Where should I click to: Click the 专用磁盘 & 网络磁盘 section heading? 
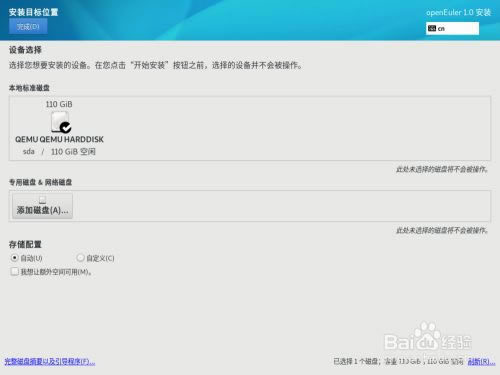pyautogui.click(x=40, y=182)
